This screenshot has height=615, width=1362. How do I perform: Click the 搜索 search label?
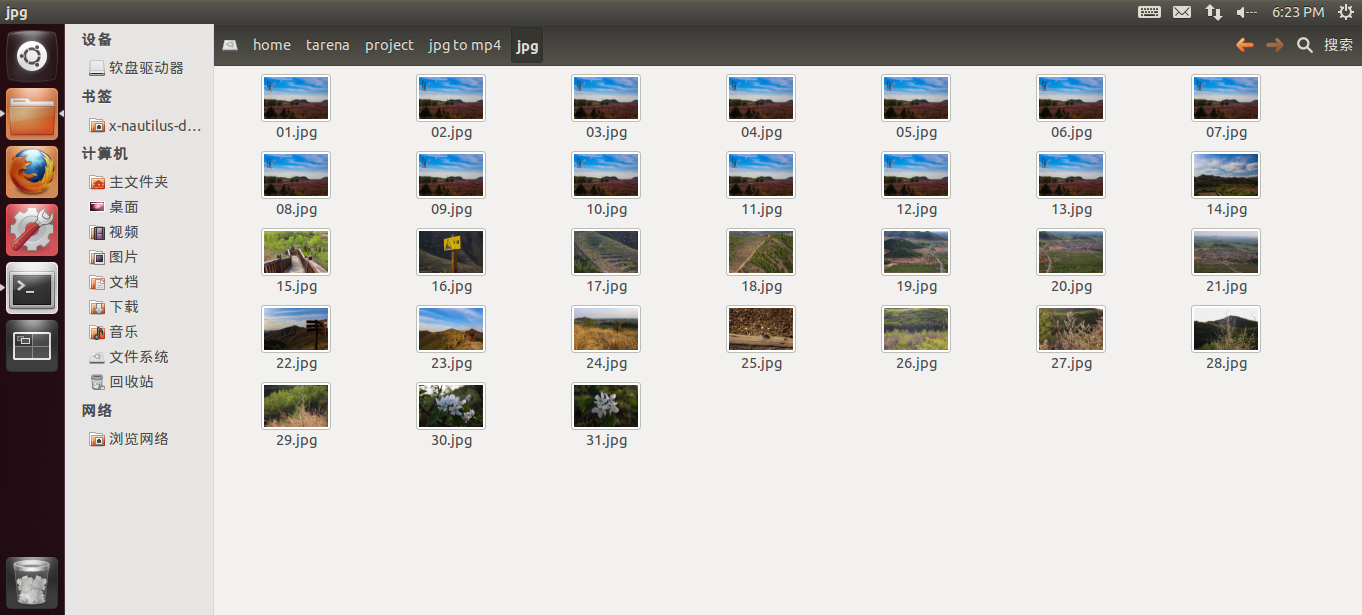pos(1338,45)
